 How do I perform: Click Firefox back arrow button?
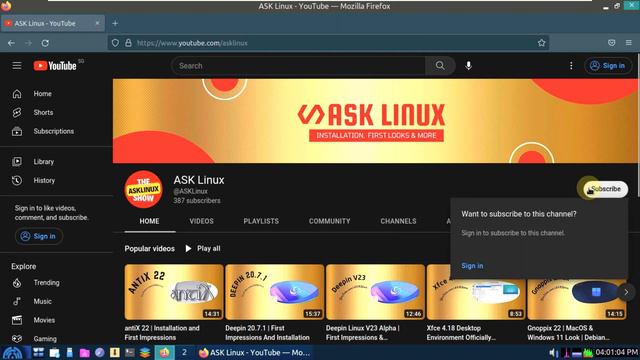tap(11, 43)
